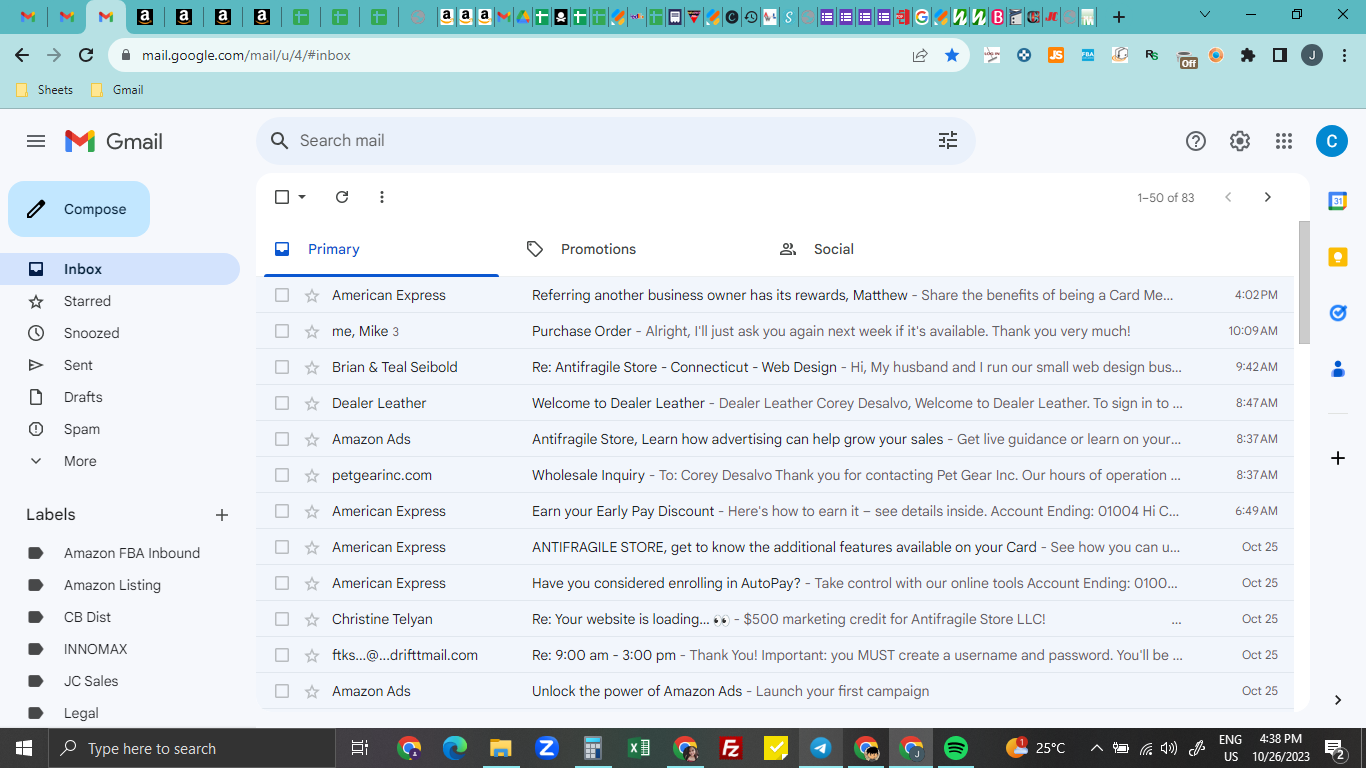The width and height of the screenshot is (1366, 768).
Task: Open the select dropdown arrow beside select-all
Action: tap(302, 197)
